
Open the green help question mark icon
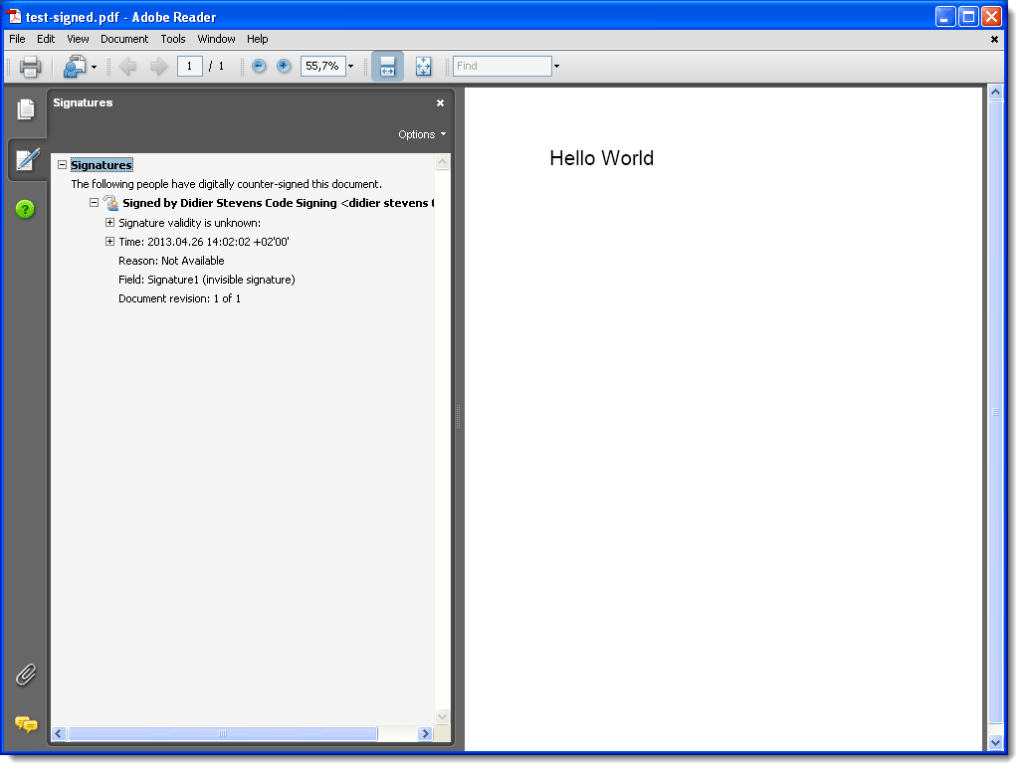pos(25,209)
